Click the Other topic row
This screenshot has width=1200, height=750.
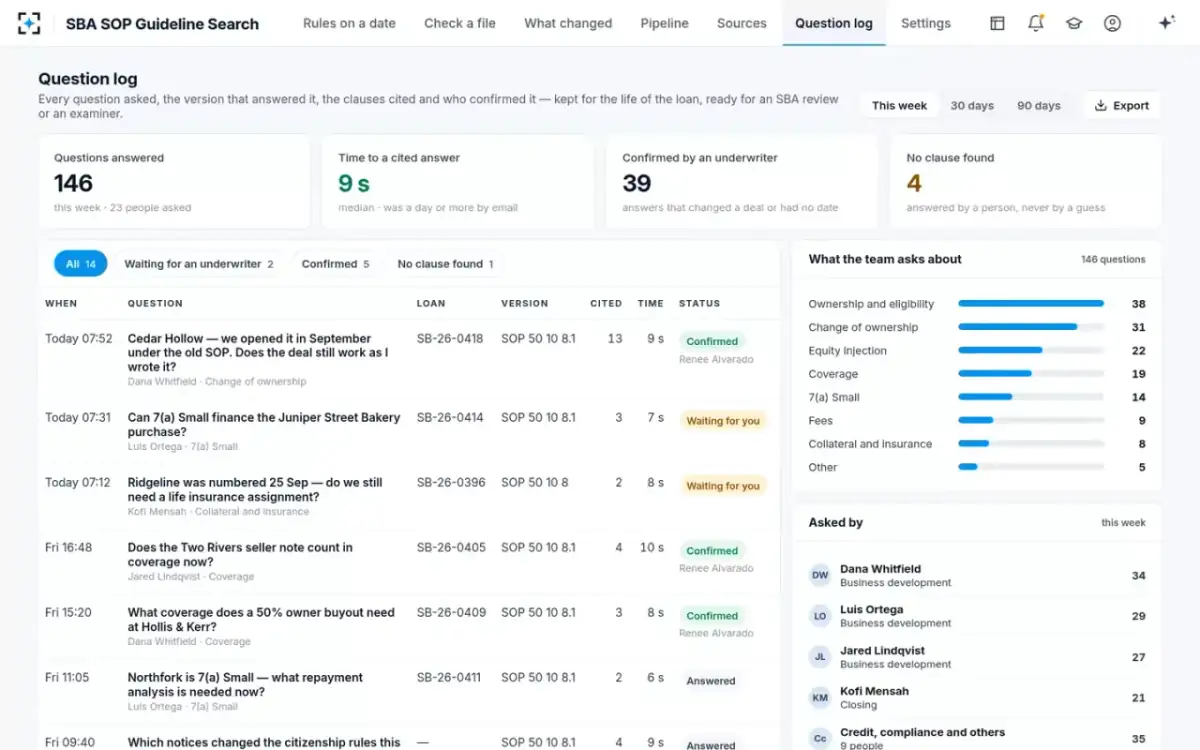tap(977, 467)
